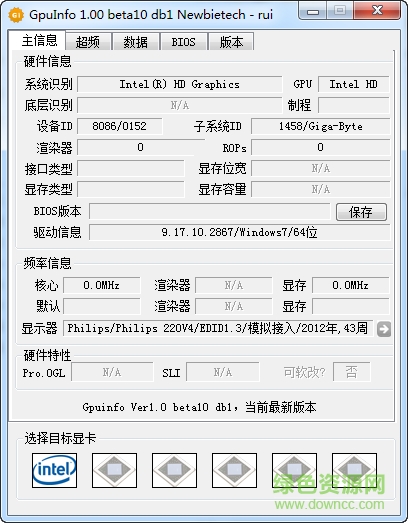Click the 接口类型 interface type field
Image resolution: width=408 pixels, height=523 pixels.
coord(131,168)
